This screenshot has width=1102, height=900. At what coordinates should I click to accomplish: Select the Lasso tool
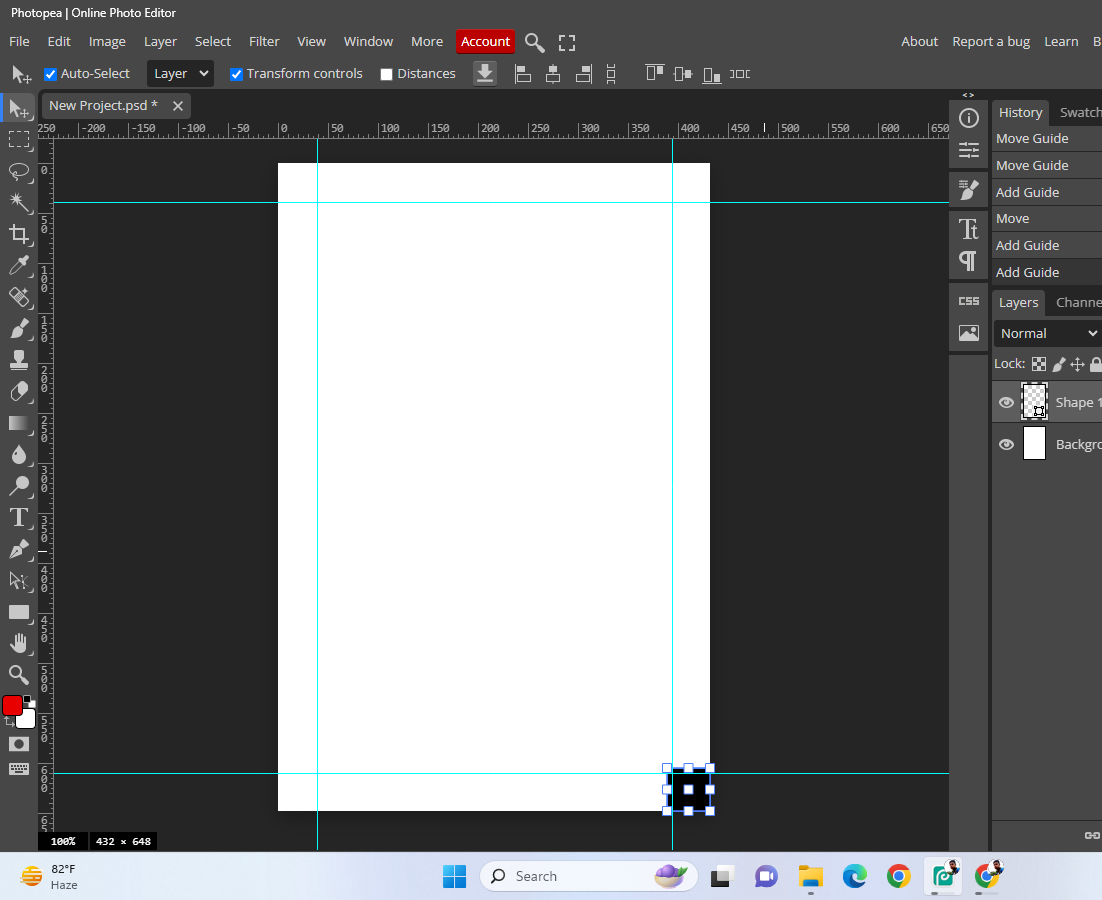18,171
